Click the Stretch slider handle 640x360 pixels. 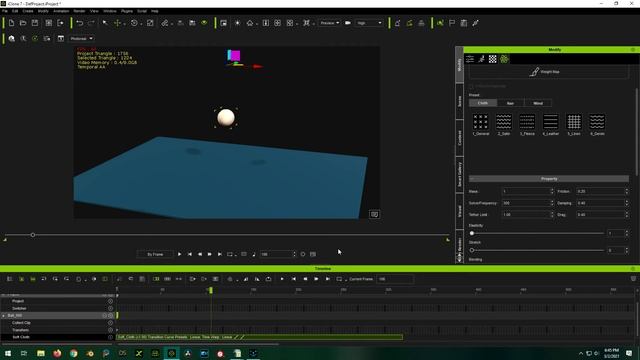472,250
